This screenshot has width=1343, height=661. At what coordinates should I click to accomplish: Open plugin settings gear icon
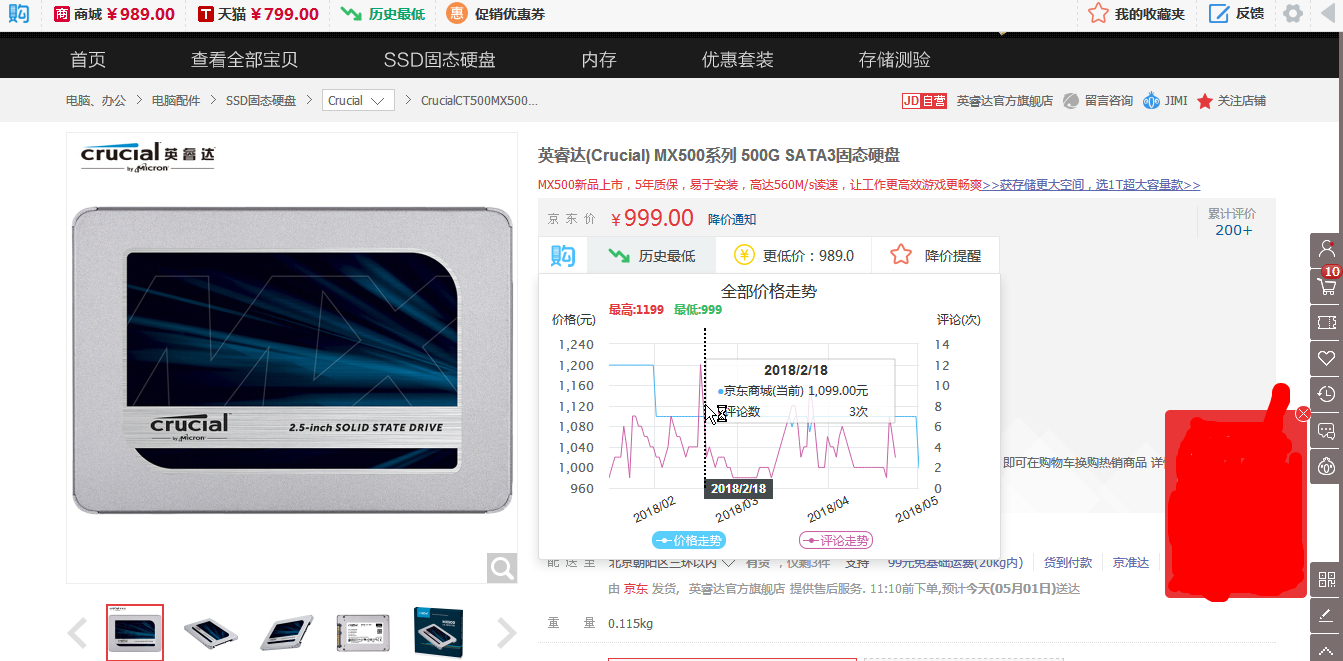point(1293,14)
